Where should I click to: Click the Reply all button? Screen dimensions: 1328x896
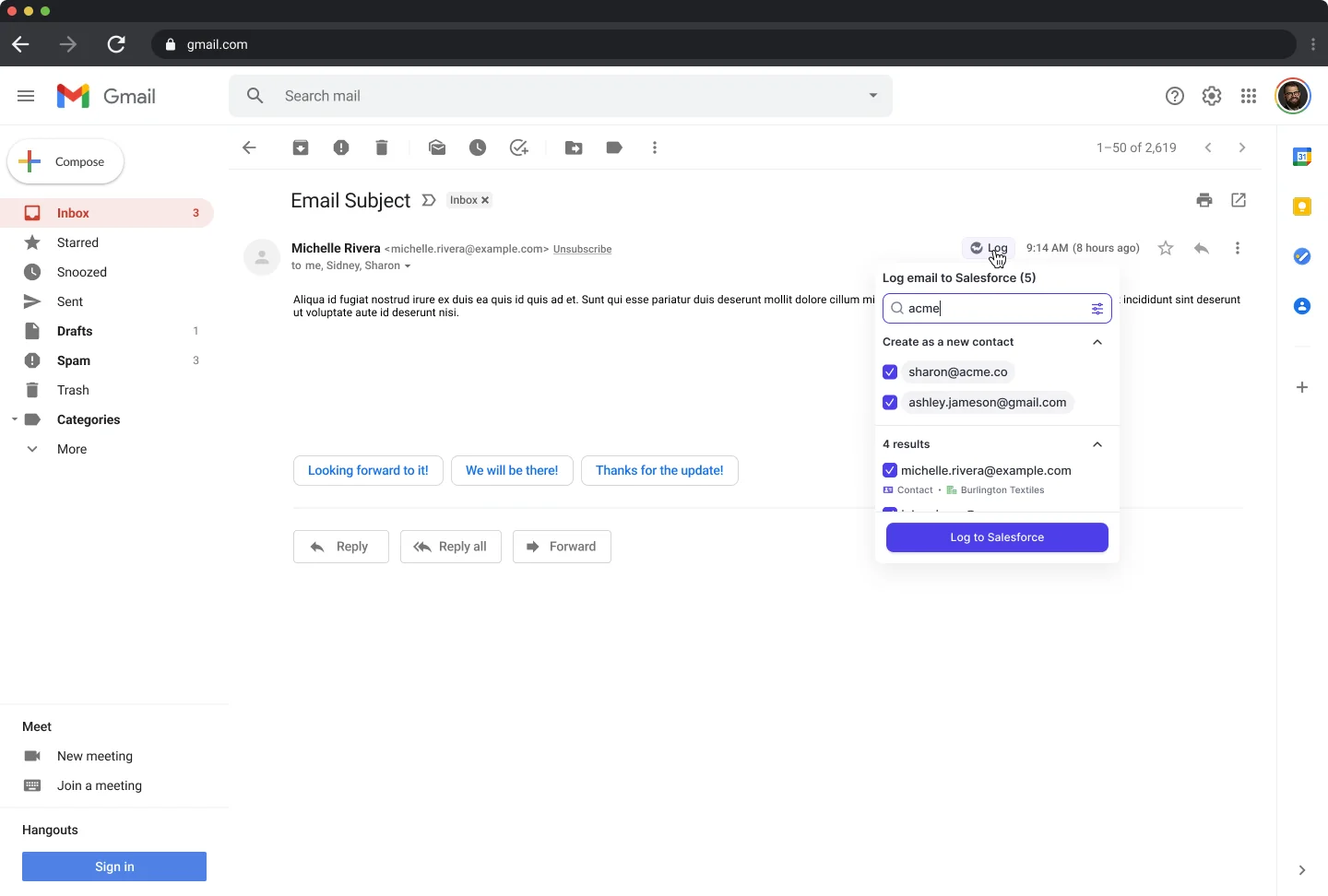point(451,547)
